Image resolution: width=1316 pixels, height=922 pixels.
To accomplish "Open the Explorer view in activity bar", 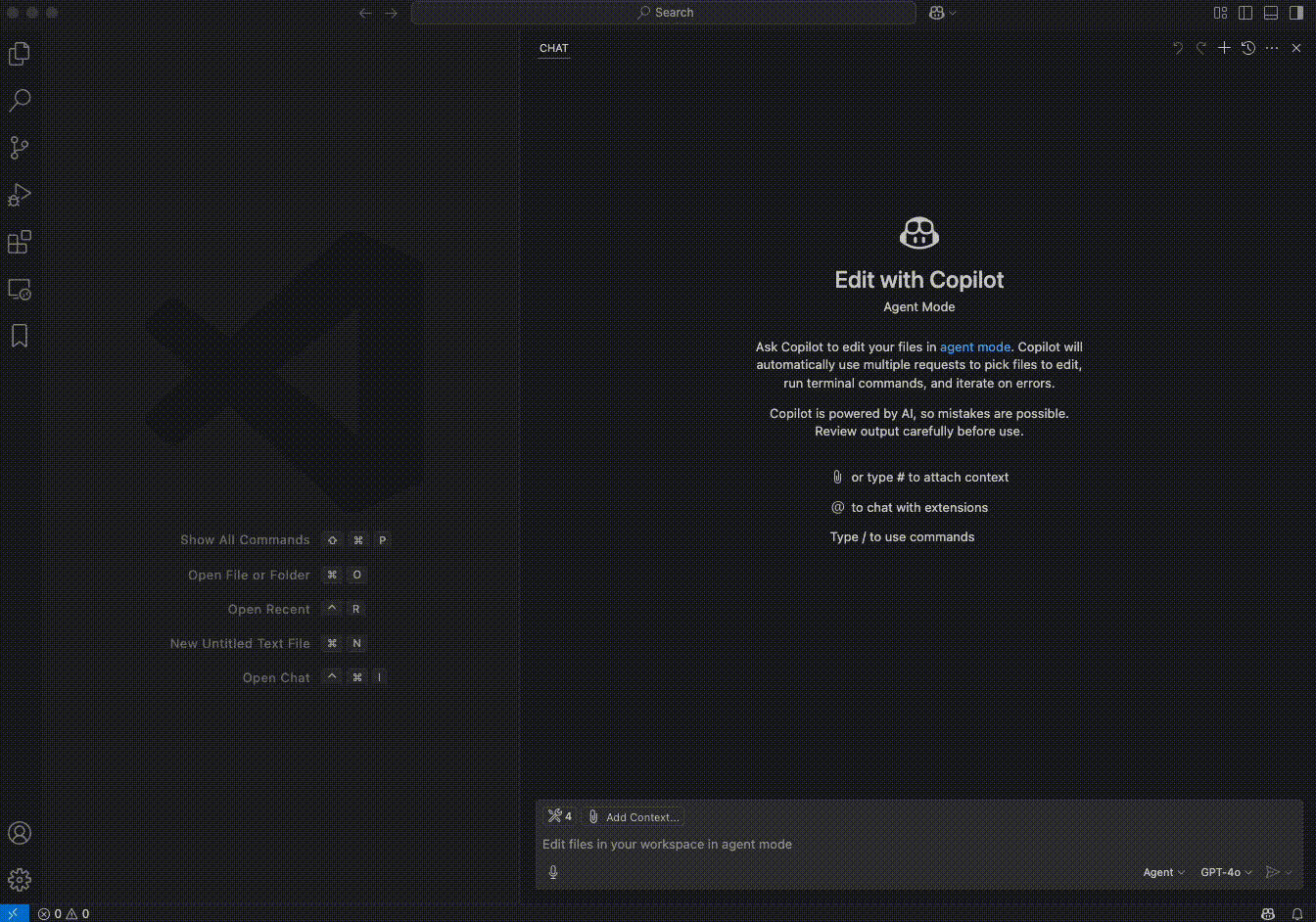I will [x=20, y=54].
